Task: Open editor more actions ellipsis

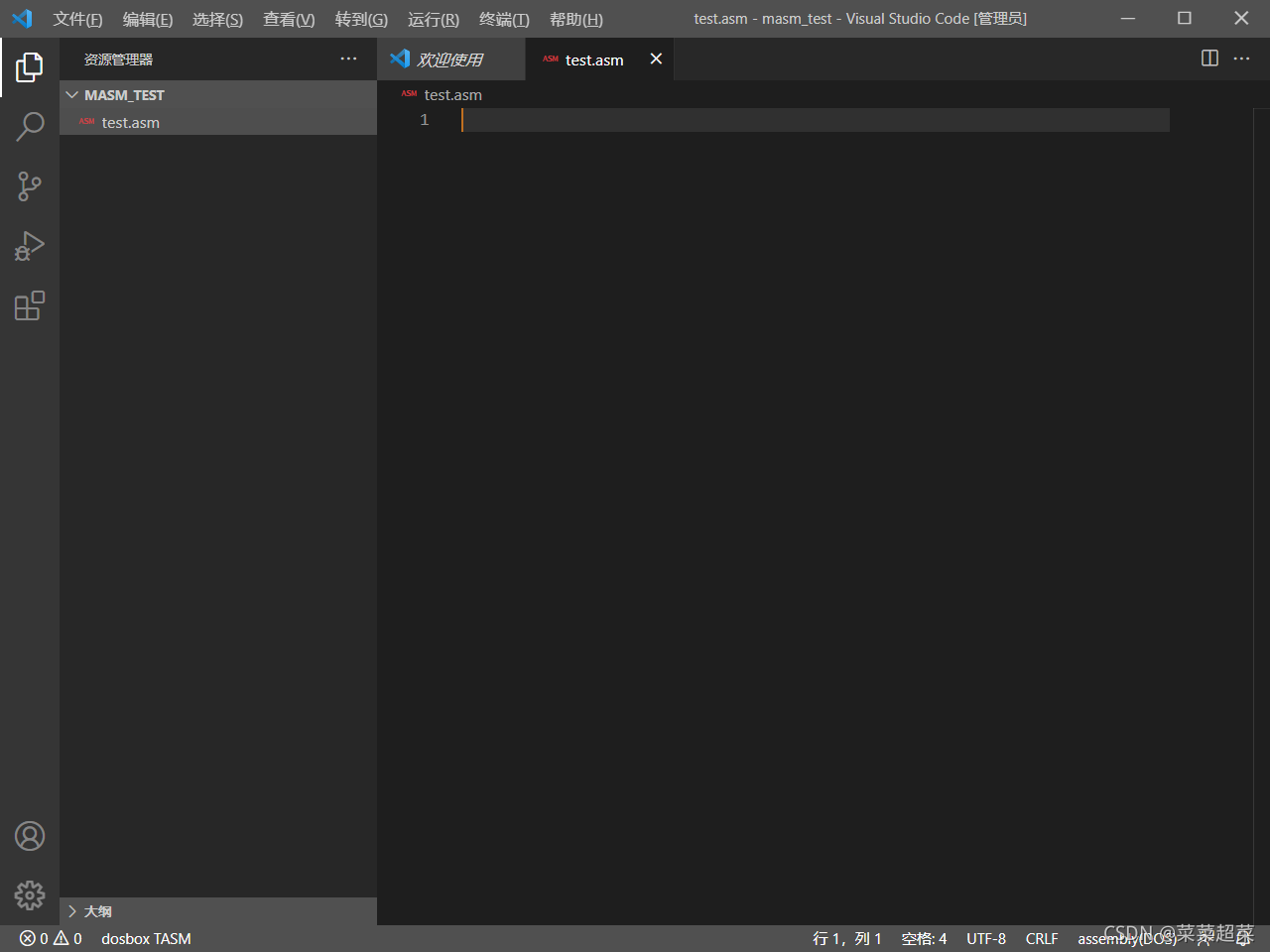Action: point(1241,59)
